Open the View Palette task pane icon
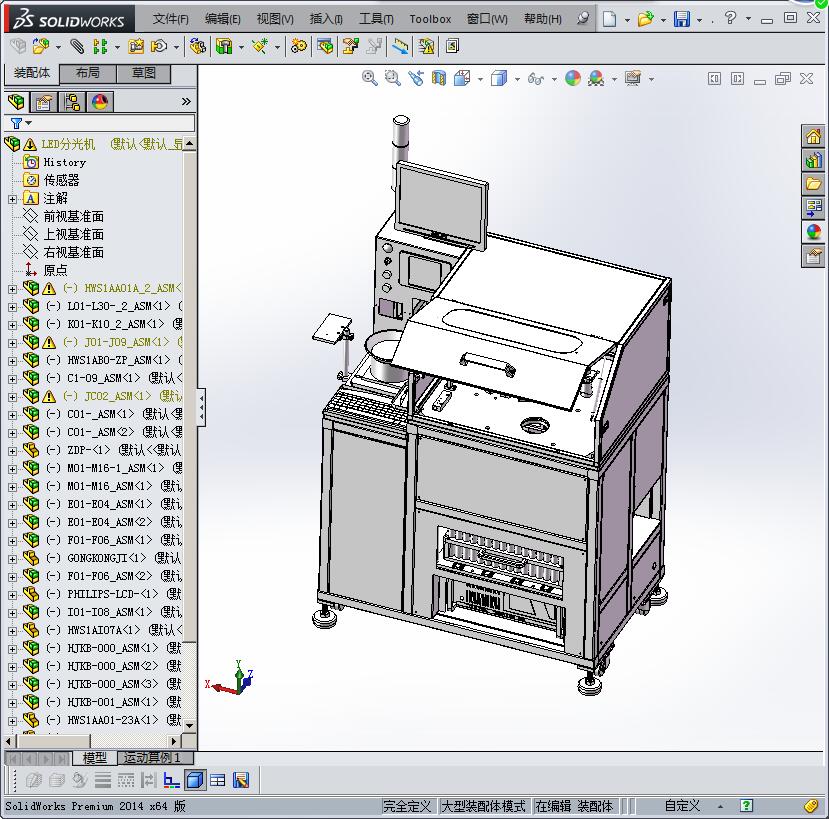The width and height of the screenshot is (829, 819). pyautogui.click(x=813, y=208)
